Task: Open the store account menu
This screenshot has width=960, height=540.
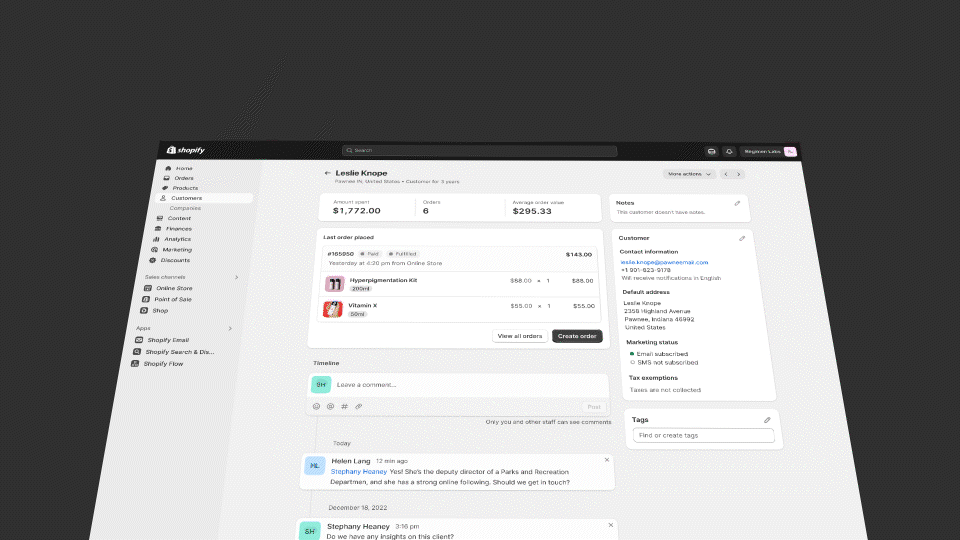Action: tap(768, 151)
